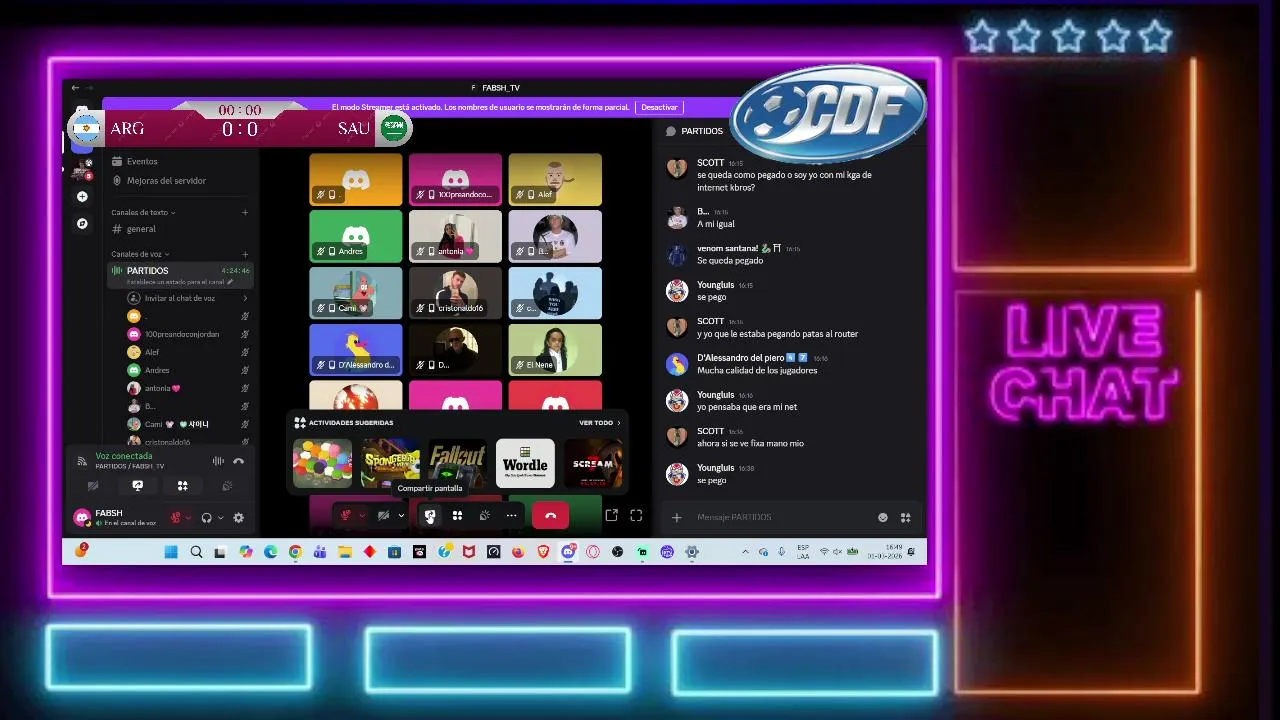The height and width of the screenshot is (720, 1280).
Task: Open Windows taskbar search
Action: (196, 552)
